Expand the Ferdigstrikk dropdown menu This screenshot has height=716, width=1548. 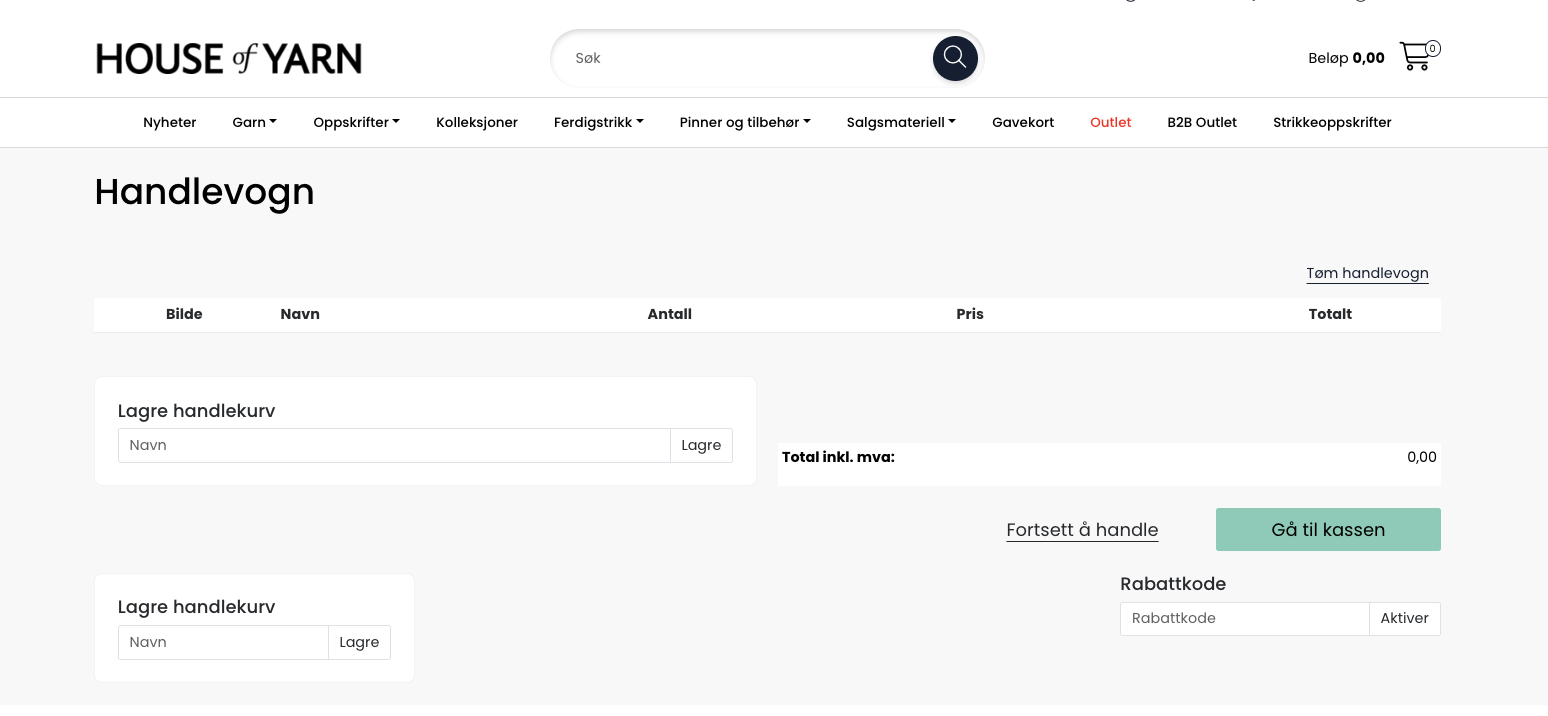(x=598, y=122)
